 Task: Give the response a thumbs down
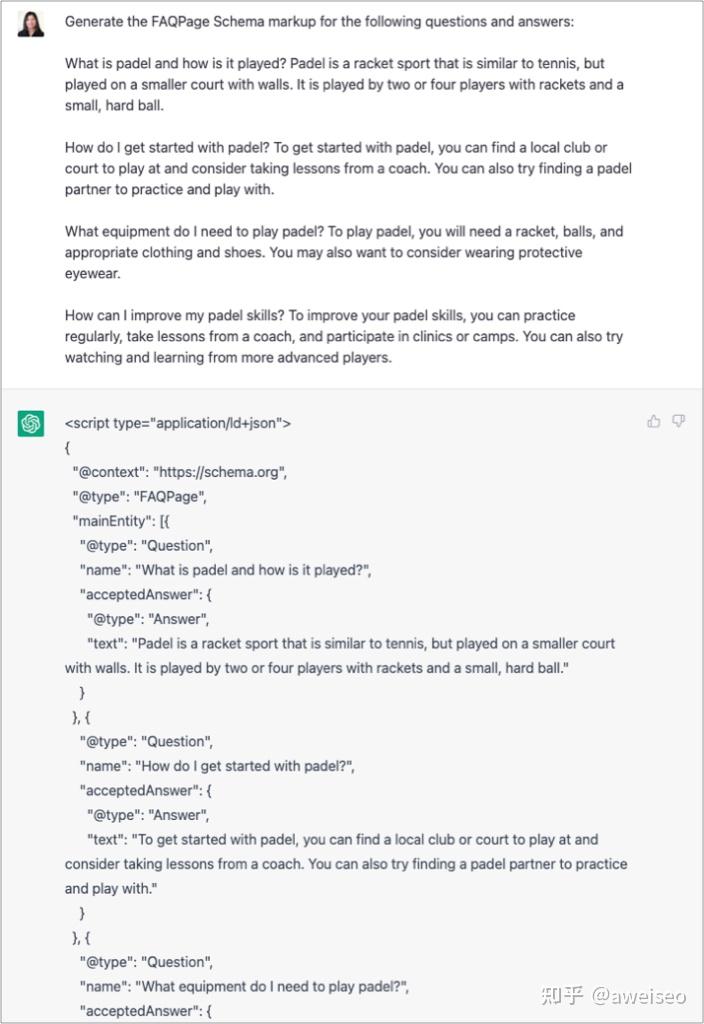point(679,421)
